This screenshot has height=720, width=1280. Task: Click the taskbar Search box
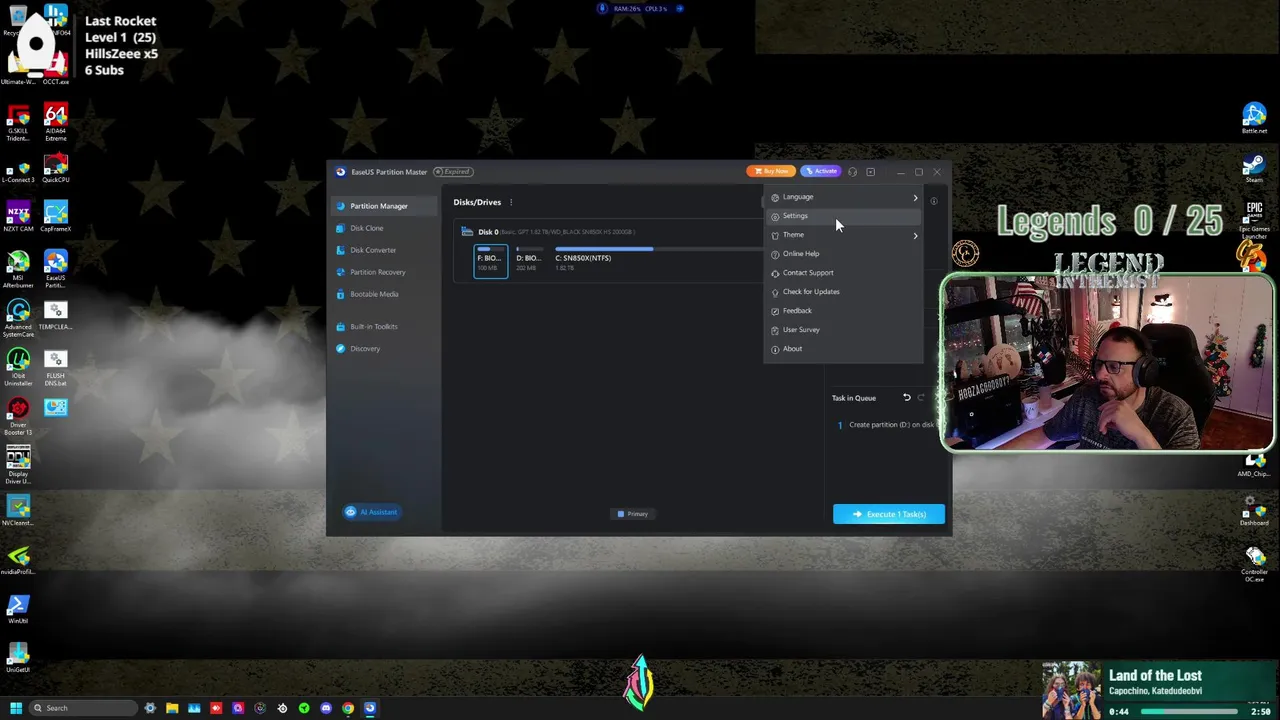[83, 708]
